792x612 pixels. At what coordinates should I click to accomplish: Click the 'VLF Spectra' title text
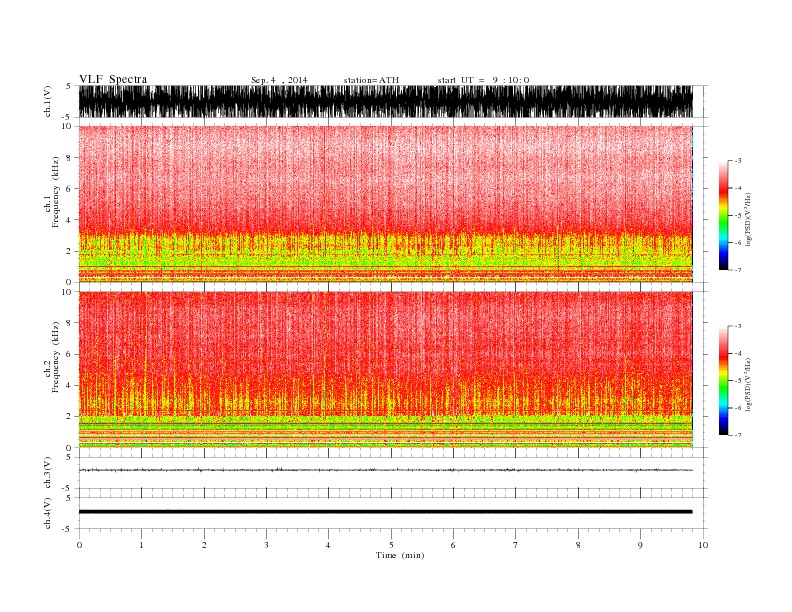point(113,79)
